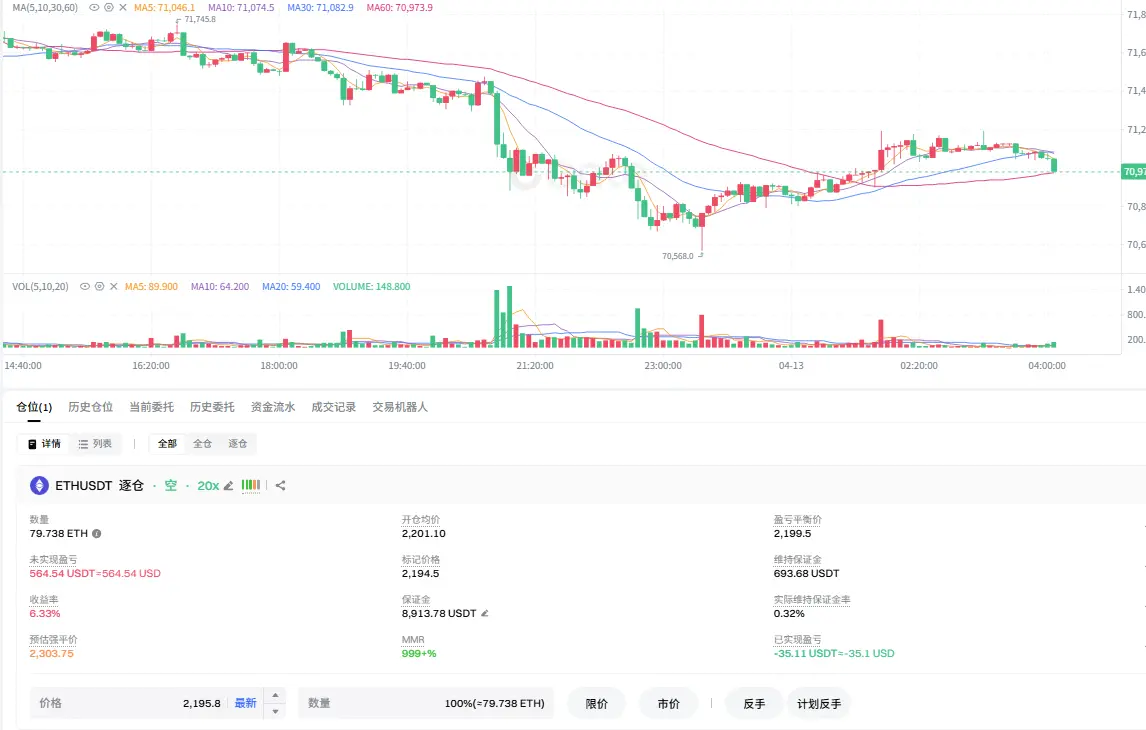Image resolution: width=1146 pixels, height=730 pixels.
Task: Click the 收益率 label
Action: coord(44,600)
